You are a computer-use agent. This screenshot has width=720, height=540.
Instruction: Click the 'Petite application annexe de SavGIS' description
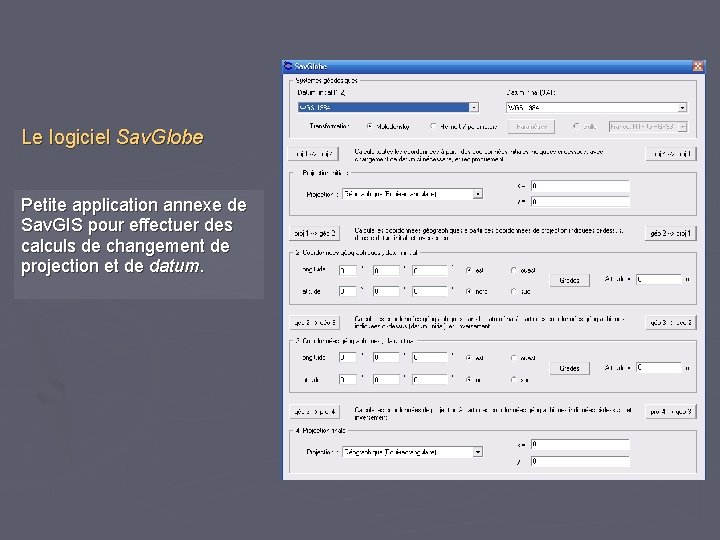134,235
